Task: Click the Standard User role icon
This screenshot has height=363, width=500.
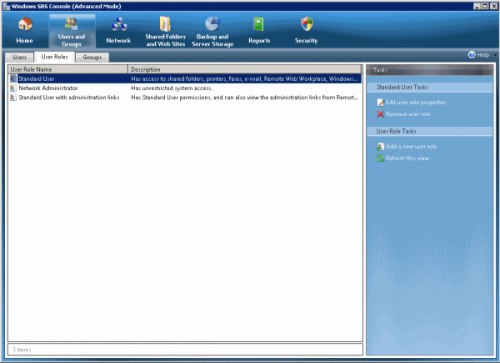Action: click(x=13, y=79)
